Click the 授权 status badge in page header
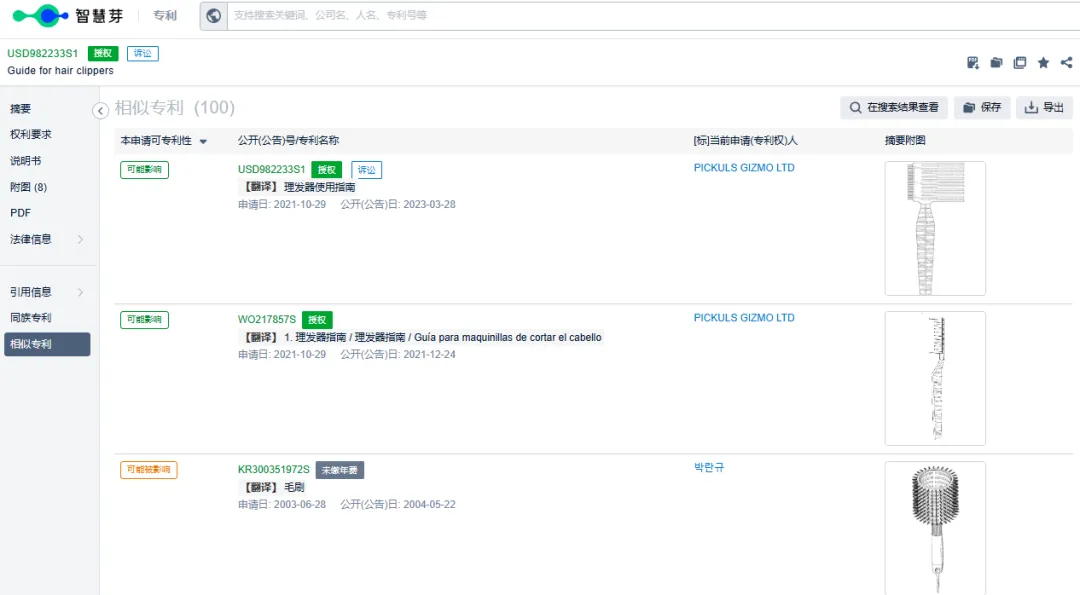Image resolution: width=1080 pixels, height=595 pixels. click(103, 54)
